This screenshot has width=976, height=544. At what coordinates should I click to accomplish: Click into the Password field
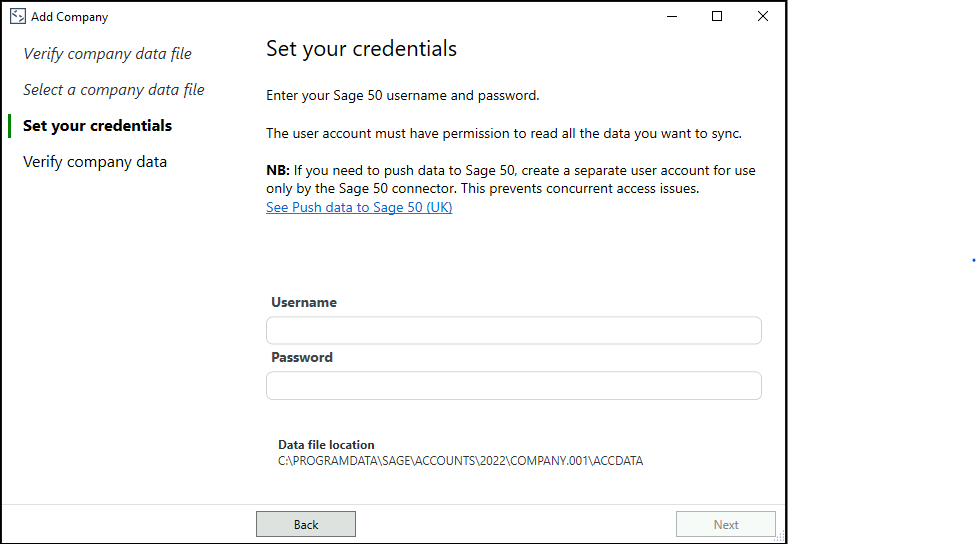tap(513, 386)
